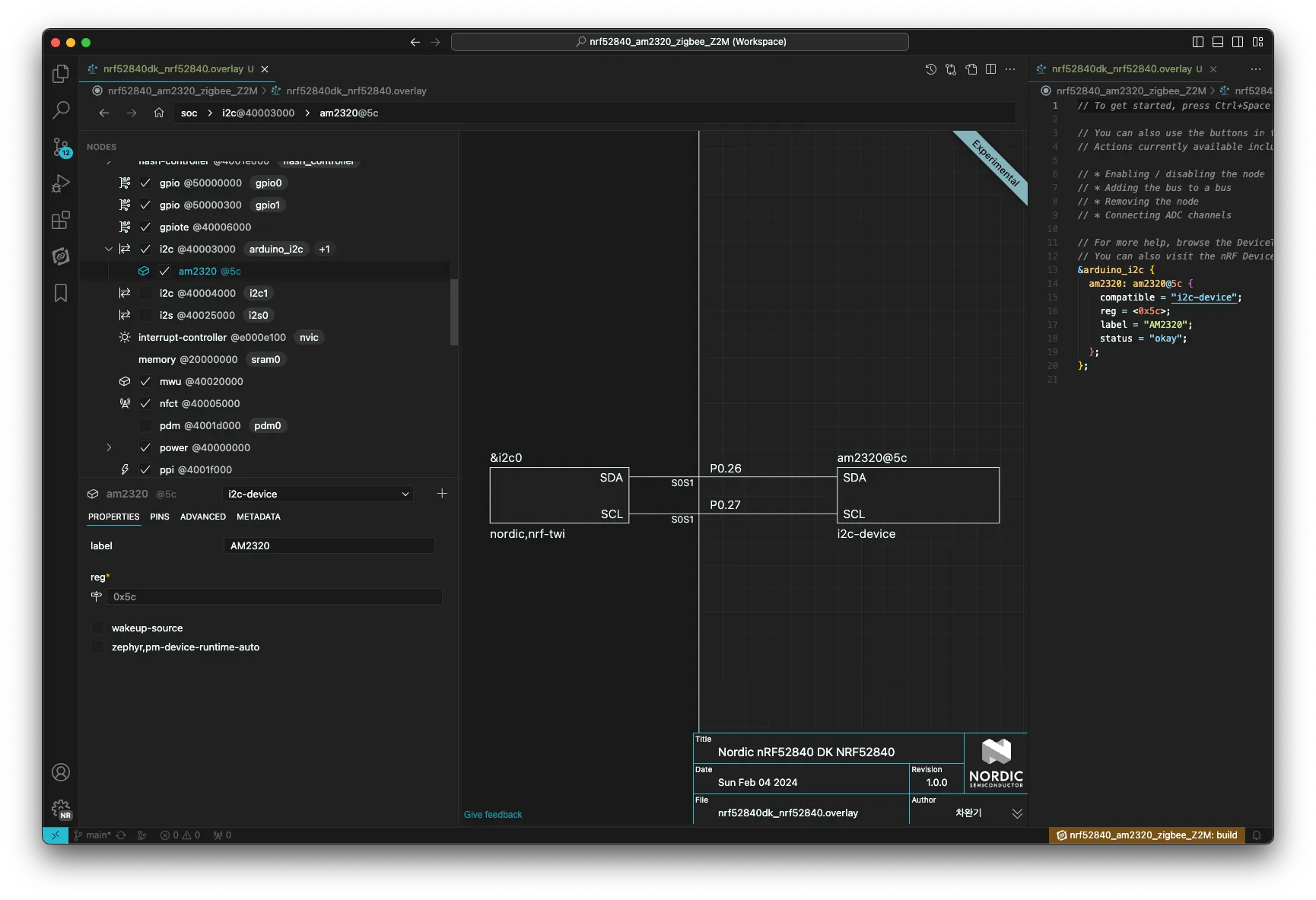
Task: Open the Run and Debug view
Action: pyautogui.click(x=61, y=183)
